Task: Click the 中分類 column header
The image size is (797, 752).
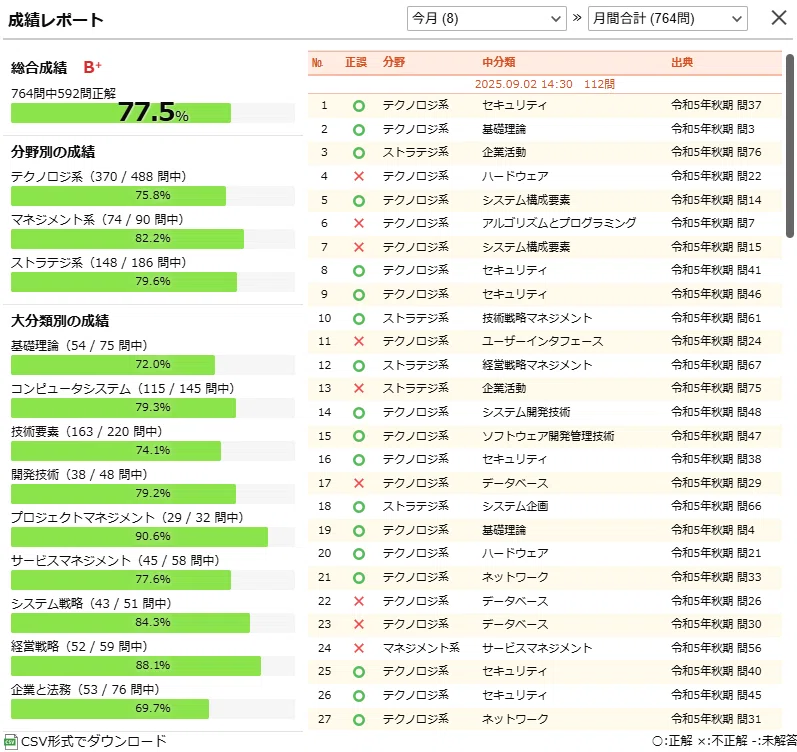Action: coord(499,63)
